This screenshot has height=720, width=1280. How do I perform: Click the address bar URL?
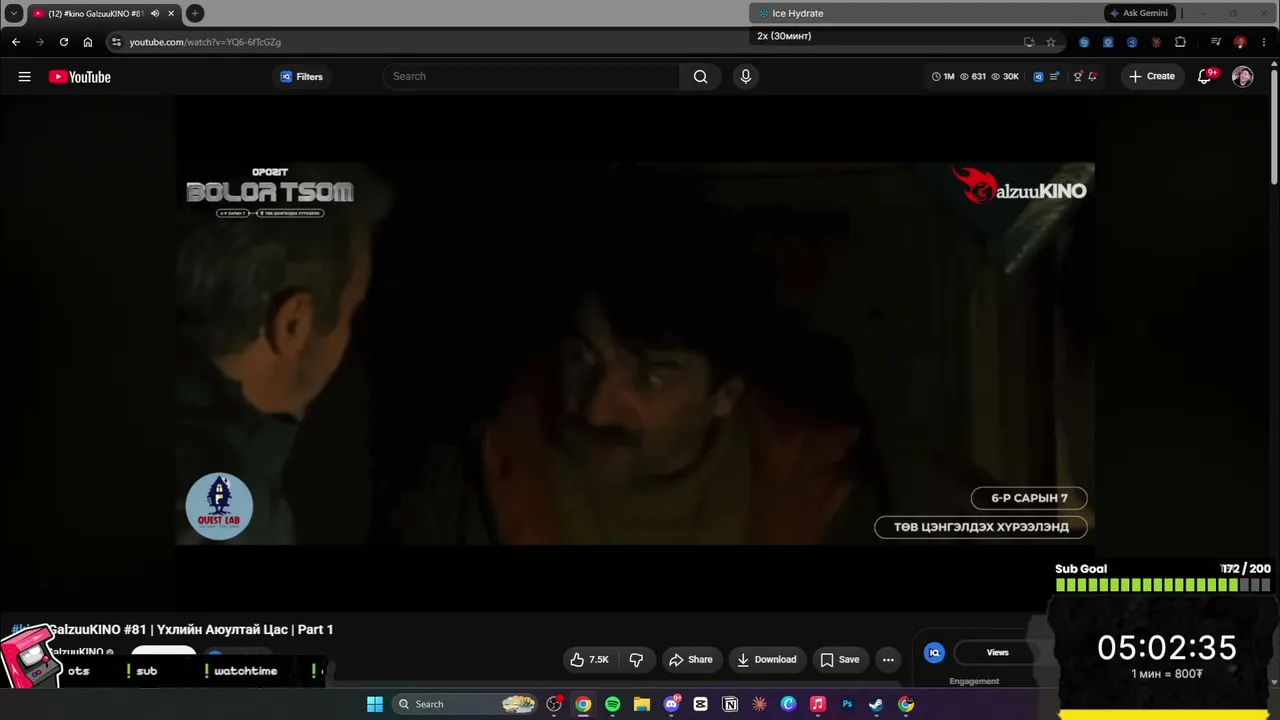[x=205, y=42]
